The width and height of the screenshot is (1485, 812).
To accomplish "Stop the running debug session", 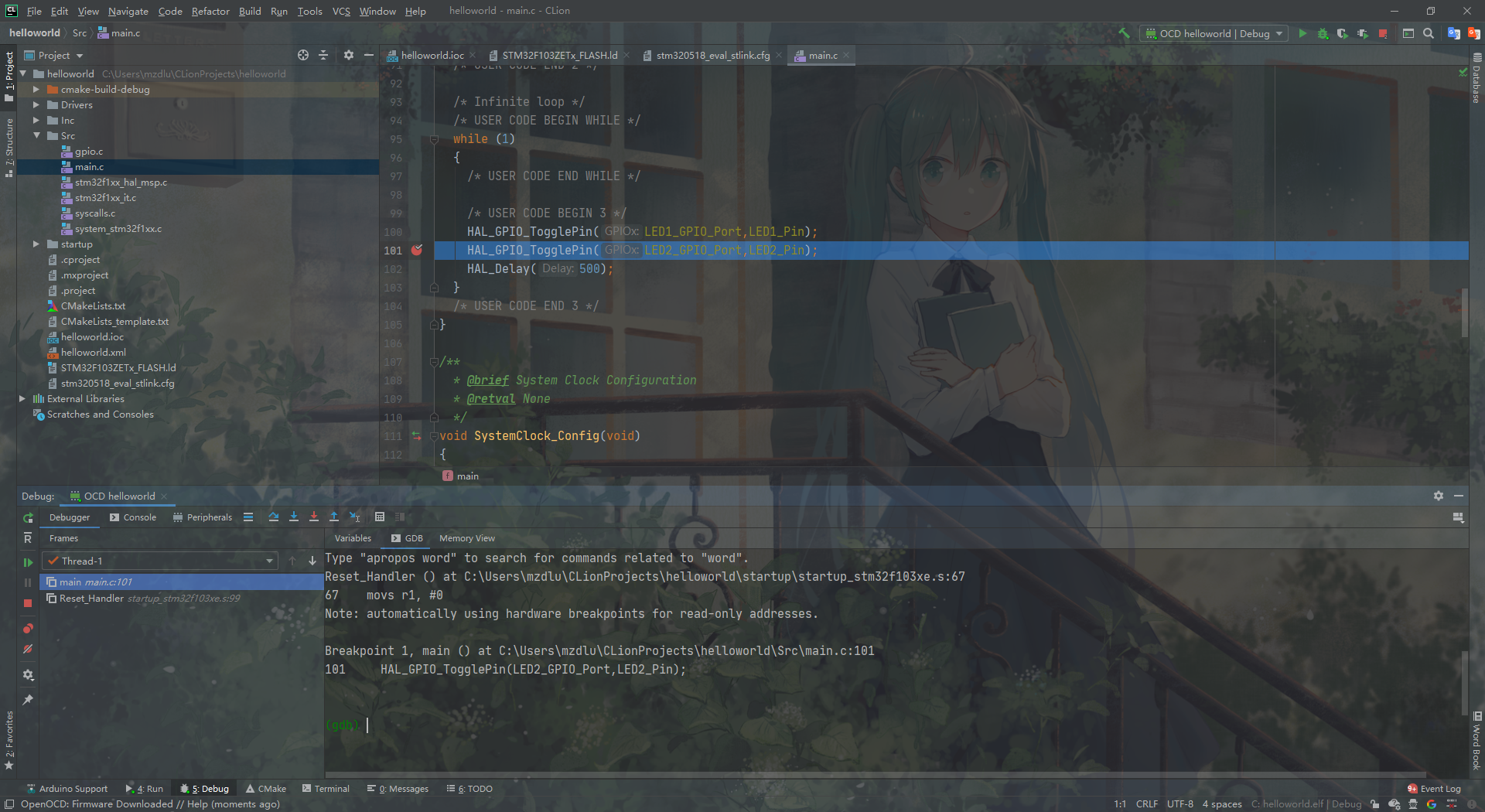I will pyautogui.click(x=28, y=603).
